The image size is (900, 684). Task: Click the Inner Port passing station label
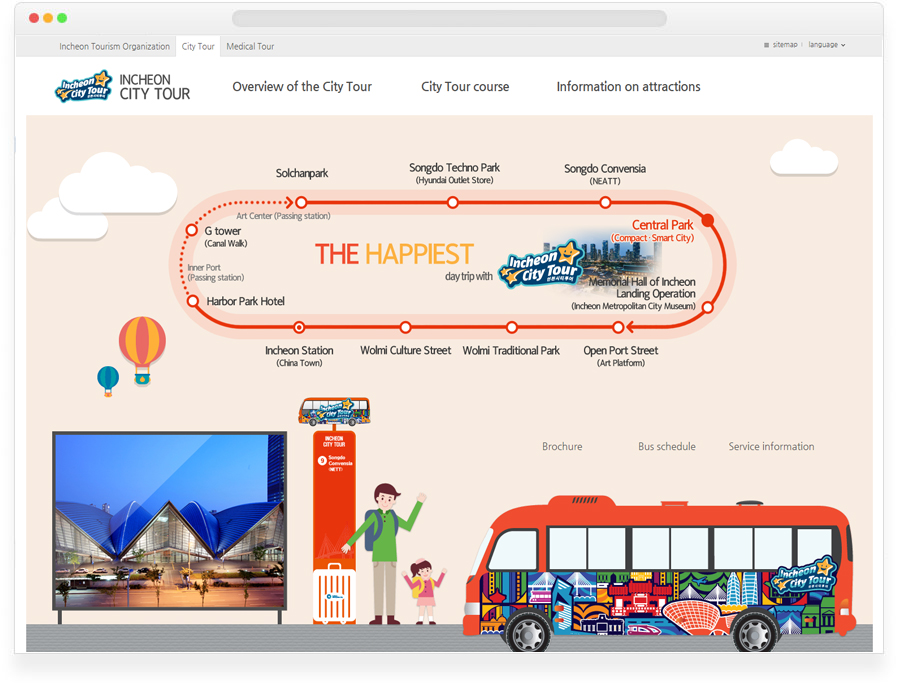pos(215,273)
